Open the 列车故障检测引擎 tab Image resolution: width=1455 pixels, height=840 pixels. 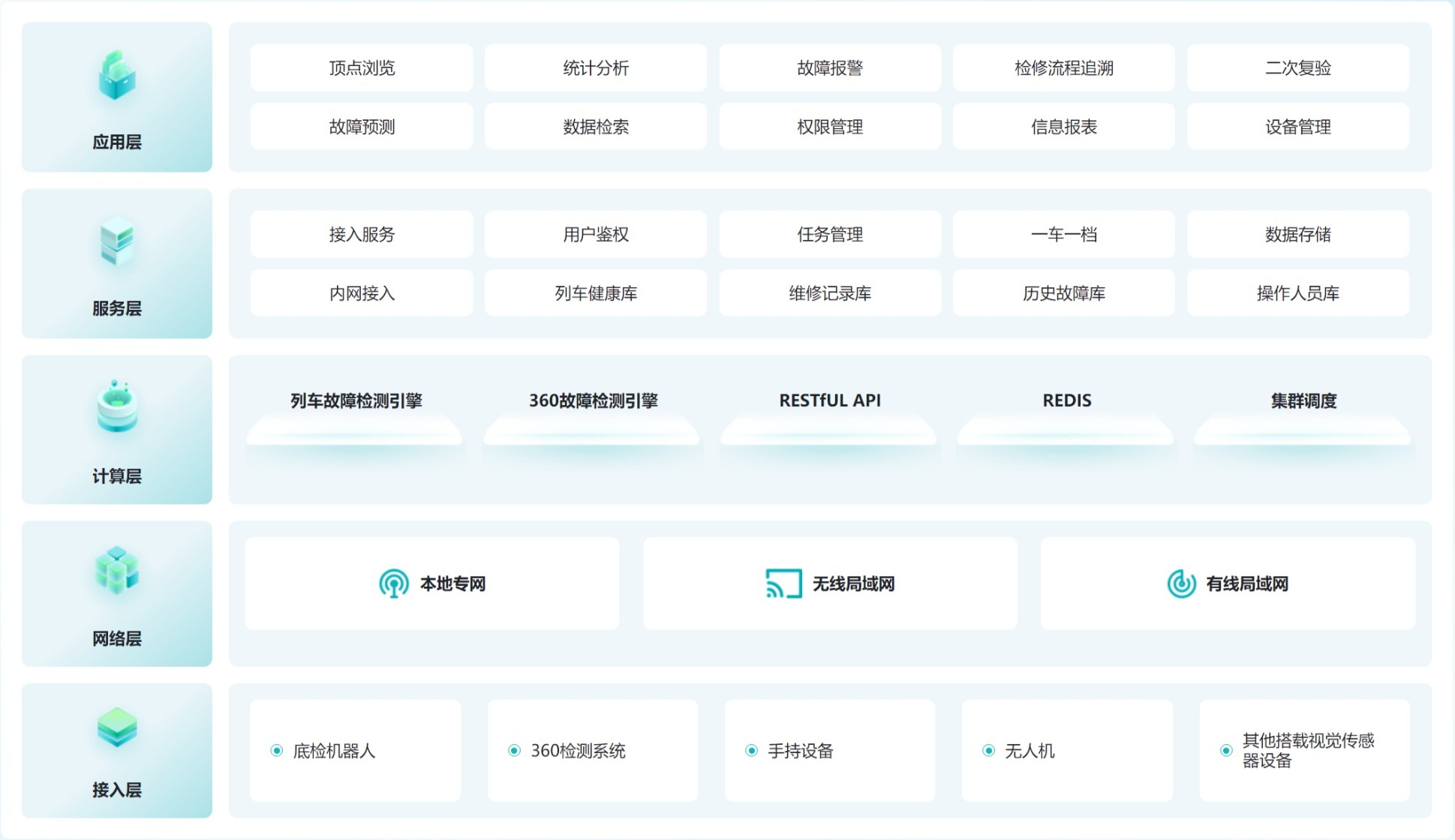click(356, 401)
